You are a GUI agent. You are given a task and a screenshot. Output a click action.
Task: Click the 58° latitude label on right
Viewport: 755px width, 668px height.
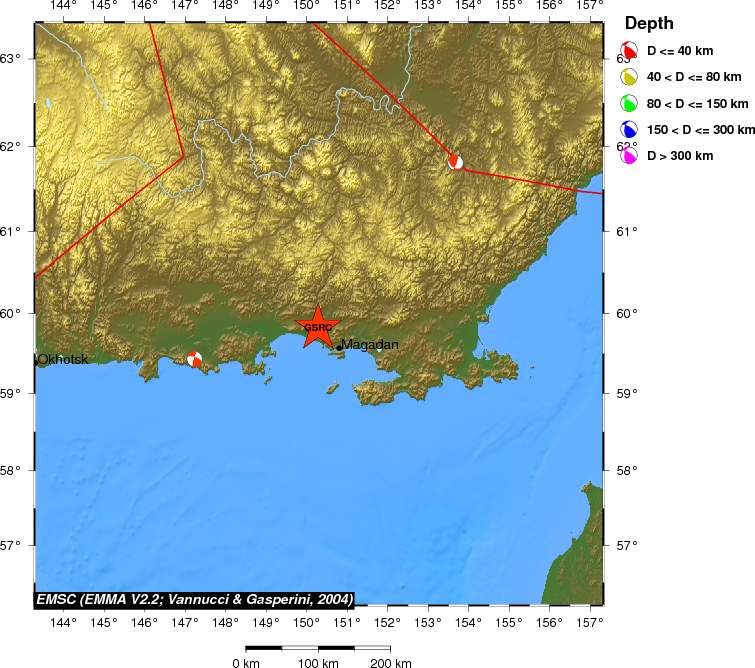pos(627,471)
